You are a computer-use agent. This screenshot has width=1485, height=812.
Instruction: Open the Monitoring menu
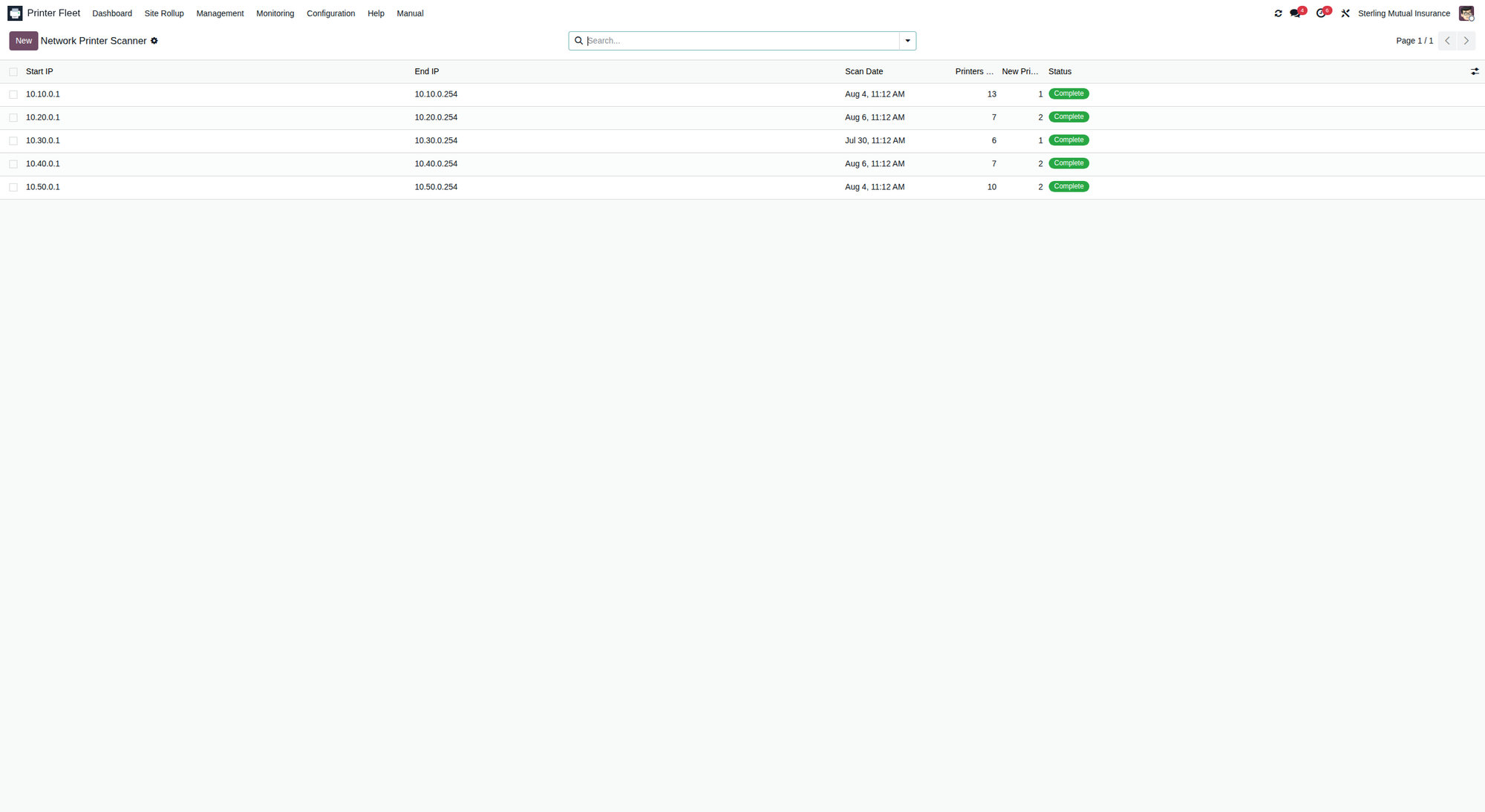275,13
